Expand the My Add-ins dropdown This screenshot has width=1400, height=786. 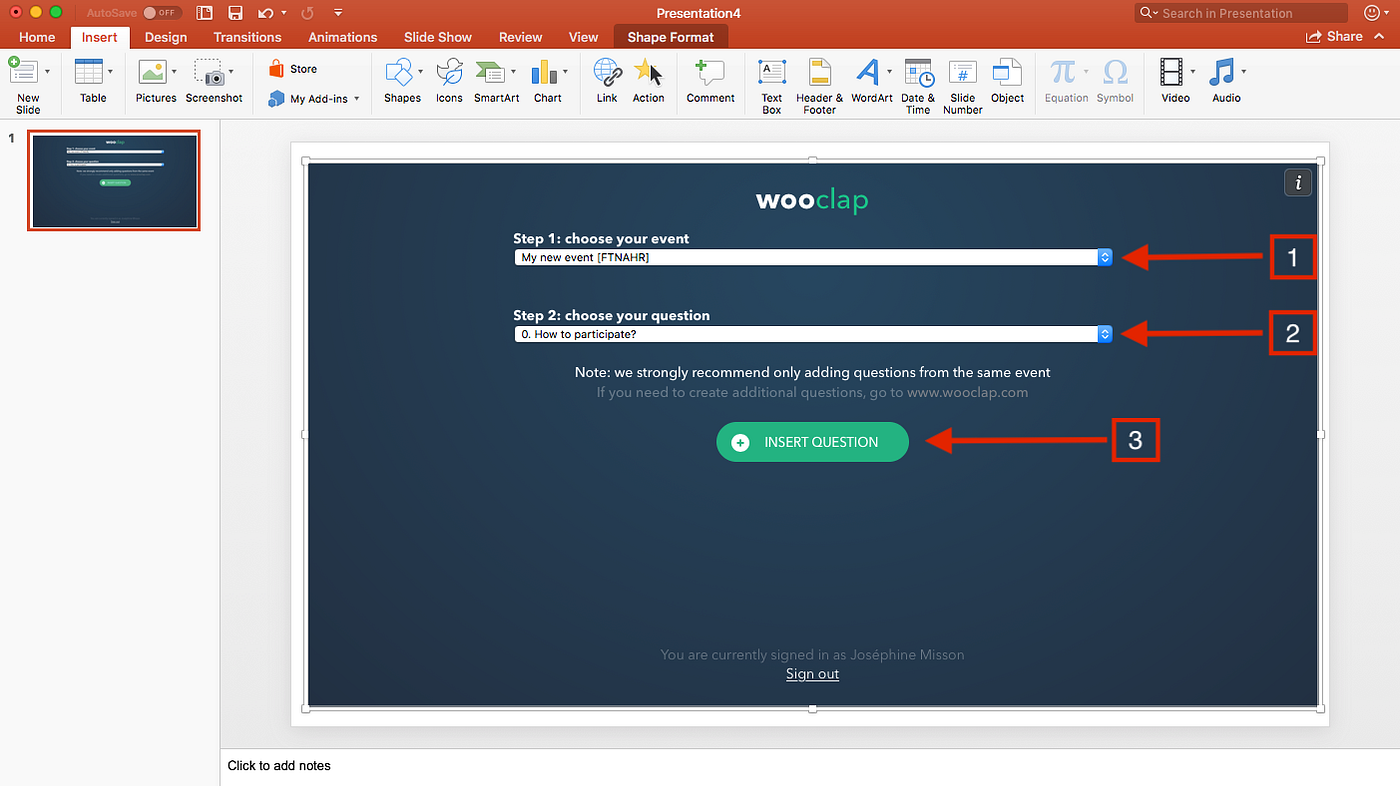(356, 99)
